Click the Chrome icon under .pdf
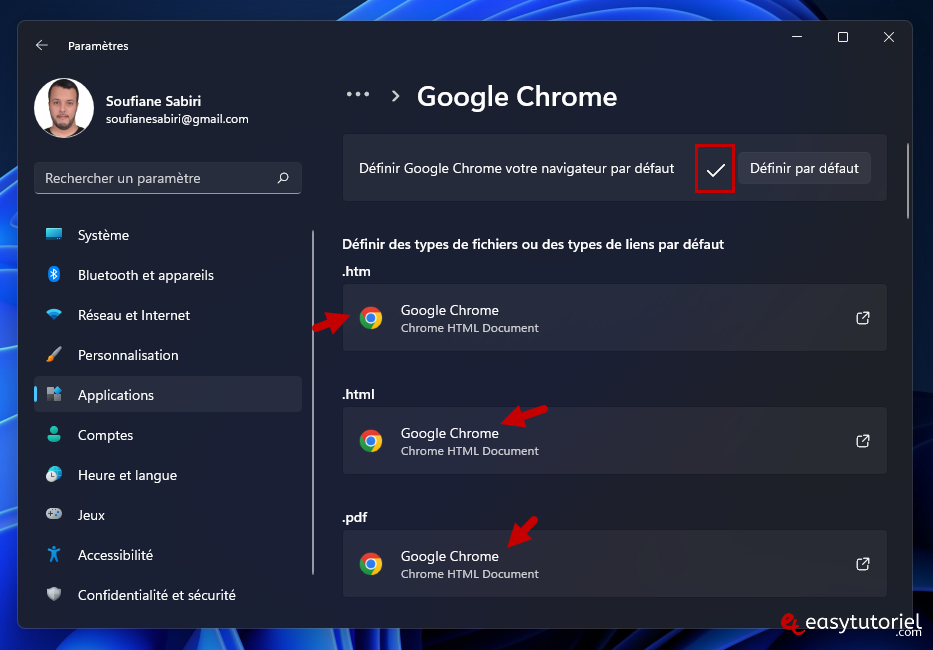Image resolution: width=933 pixels, height=650 pixels. [x=371, y=564]
